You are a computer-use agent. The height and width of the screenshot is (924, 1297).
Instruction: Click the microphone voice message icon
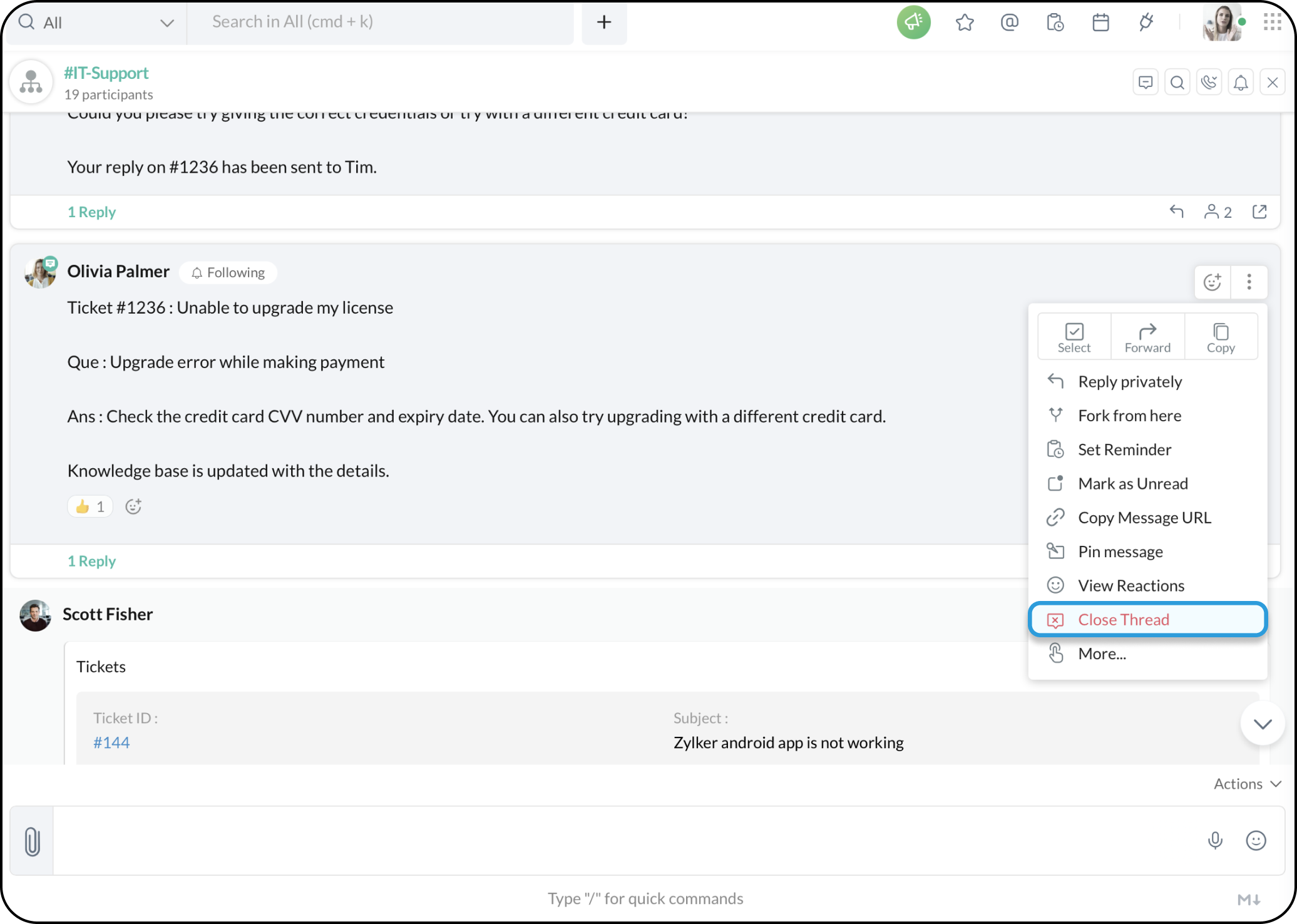tap(1215, 840)
